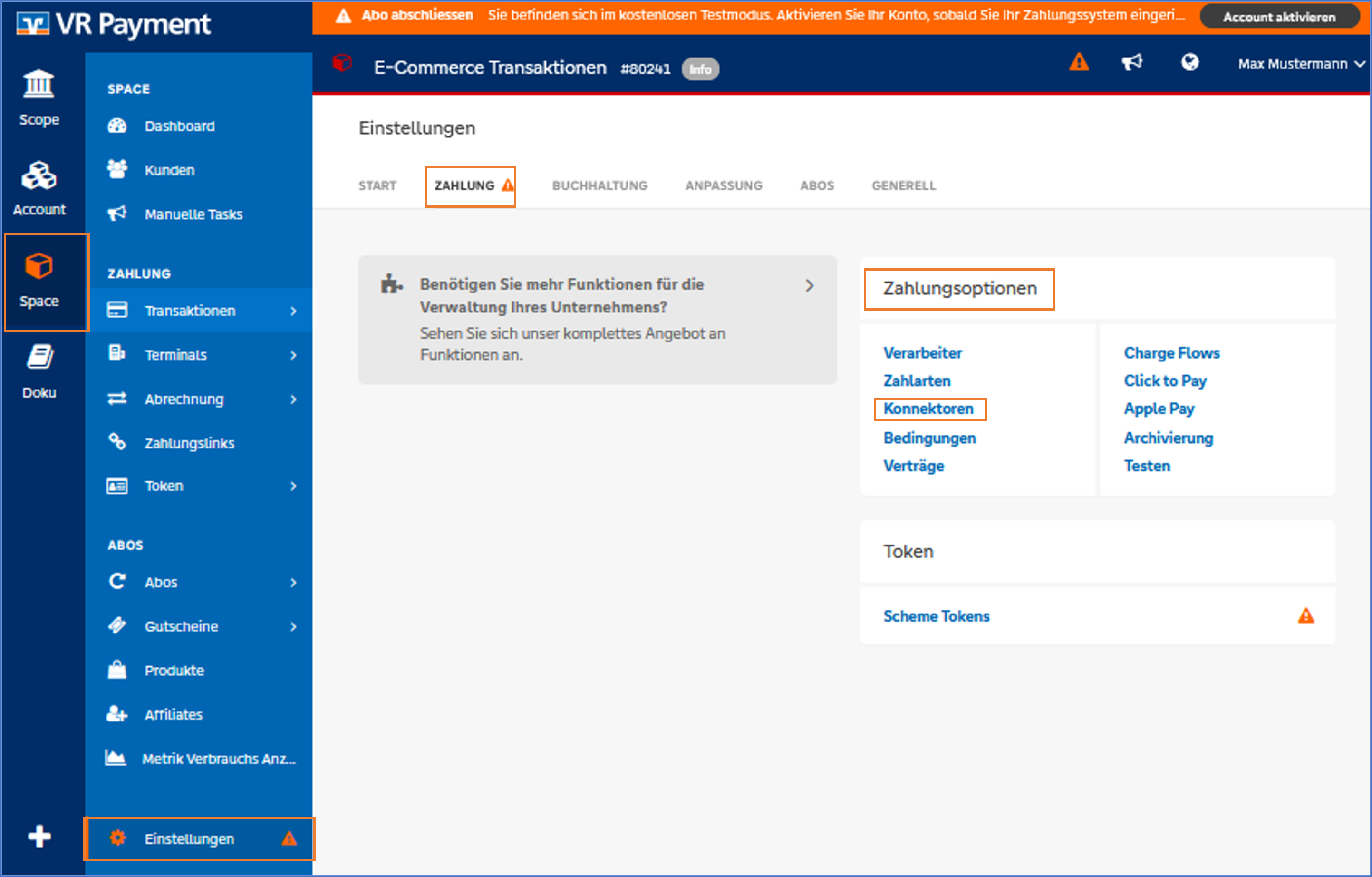Open the Scheme Tokens link
Viewport: 1372px width, 877px height.
[936, 616]
